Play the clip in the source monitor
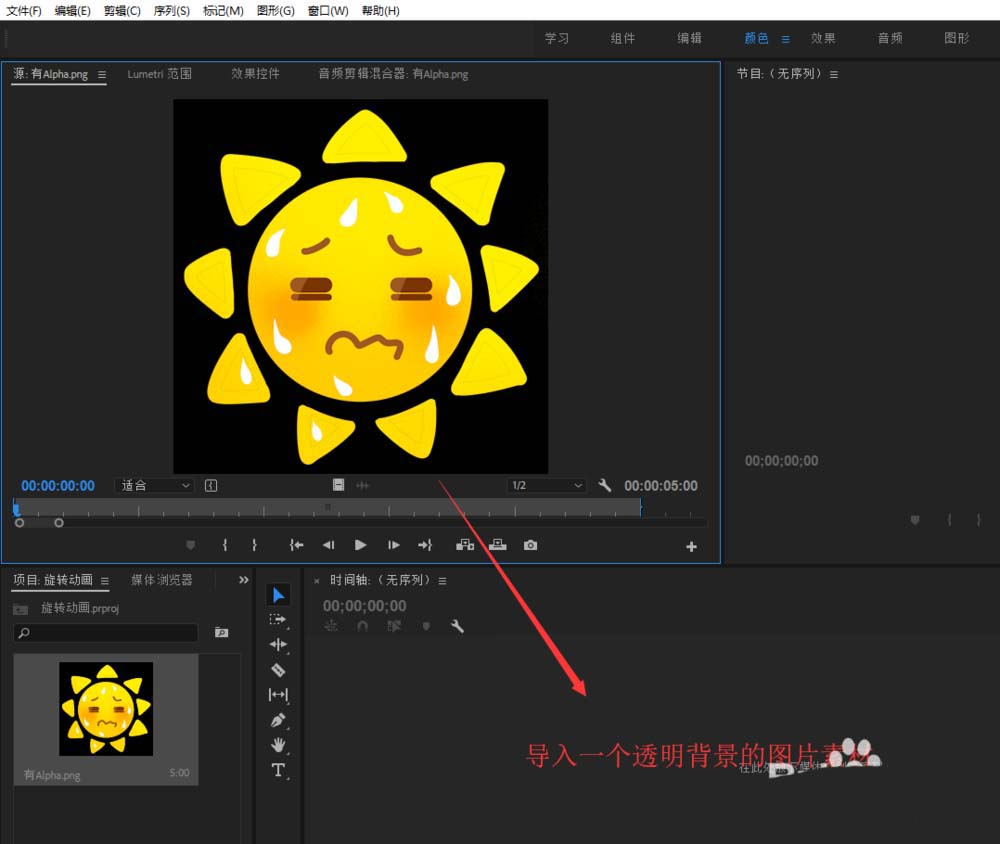 click(359, 545)
